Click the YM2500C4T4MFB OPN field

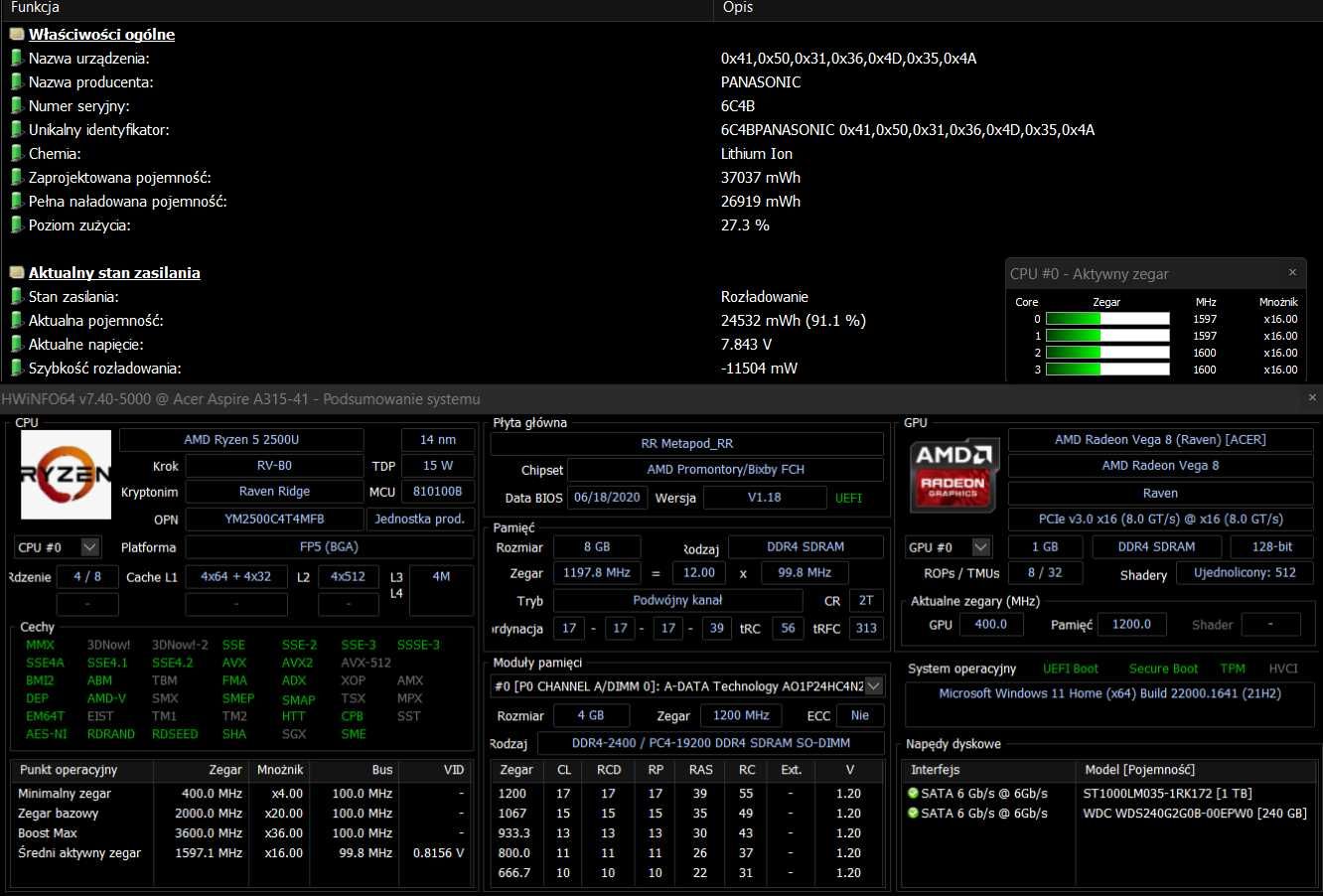click(274, 520)
